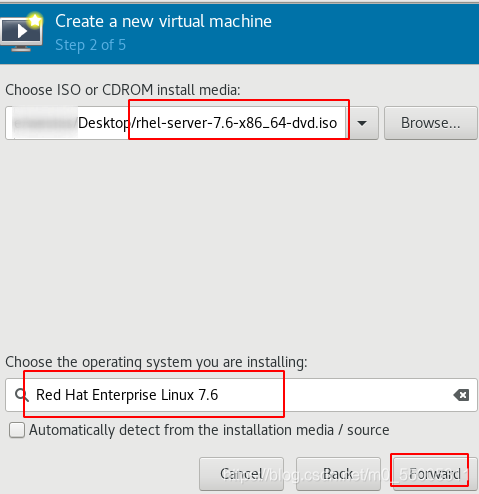This screenshot has width=479, height=494.
Task: Click the yellow star on the monitor icon
Action: pyautogui.click(x=35, y=20)
